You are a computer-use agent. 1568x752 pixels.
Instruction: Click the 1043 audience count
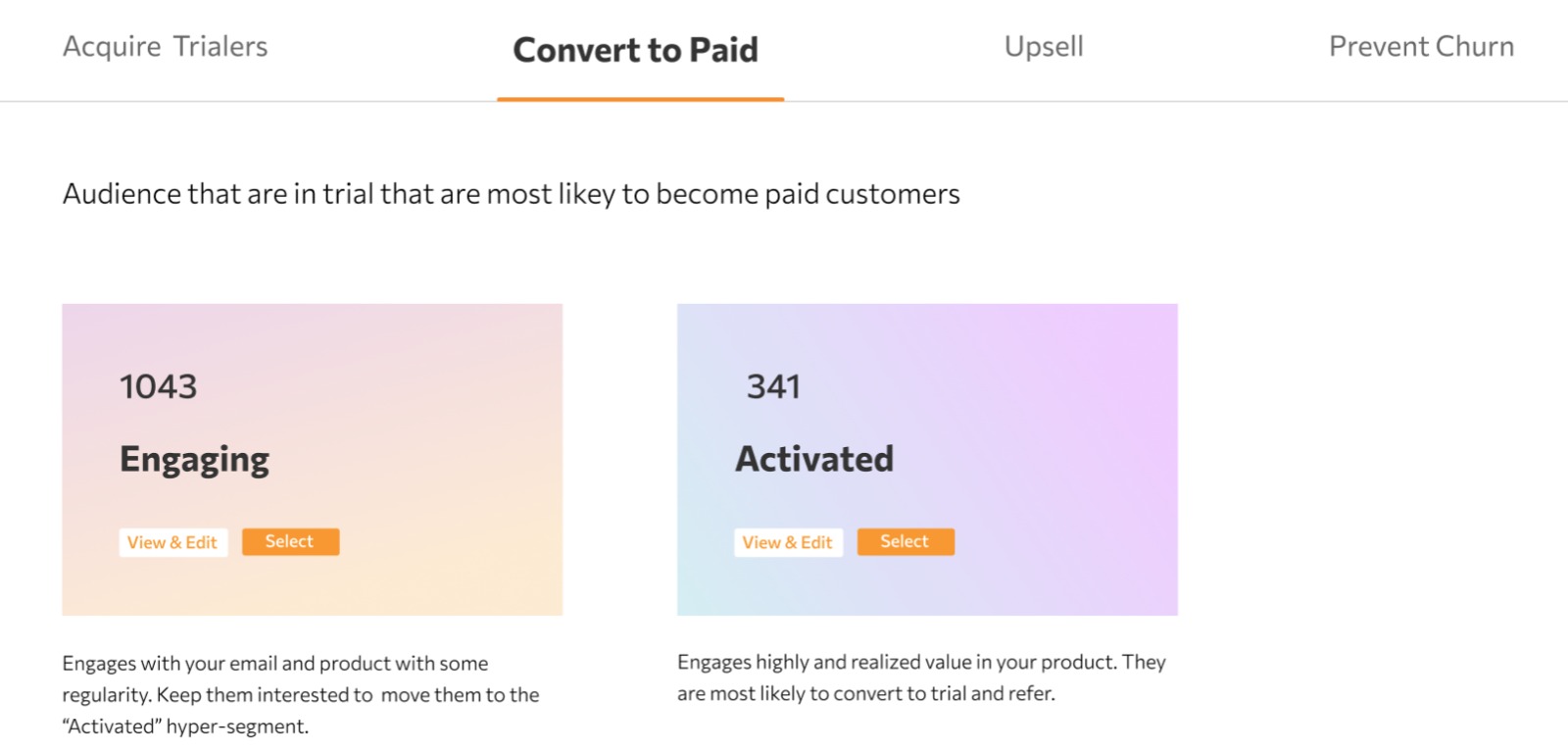click(159, 386)
